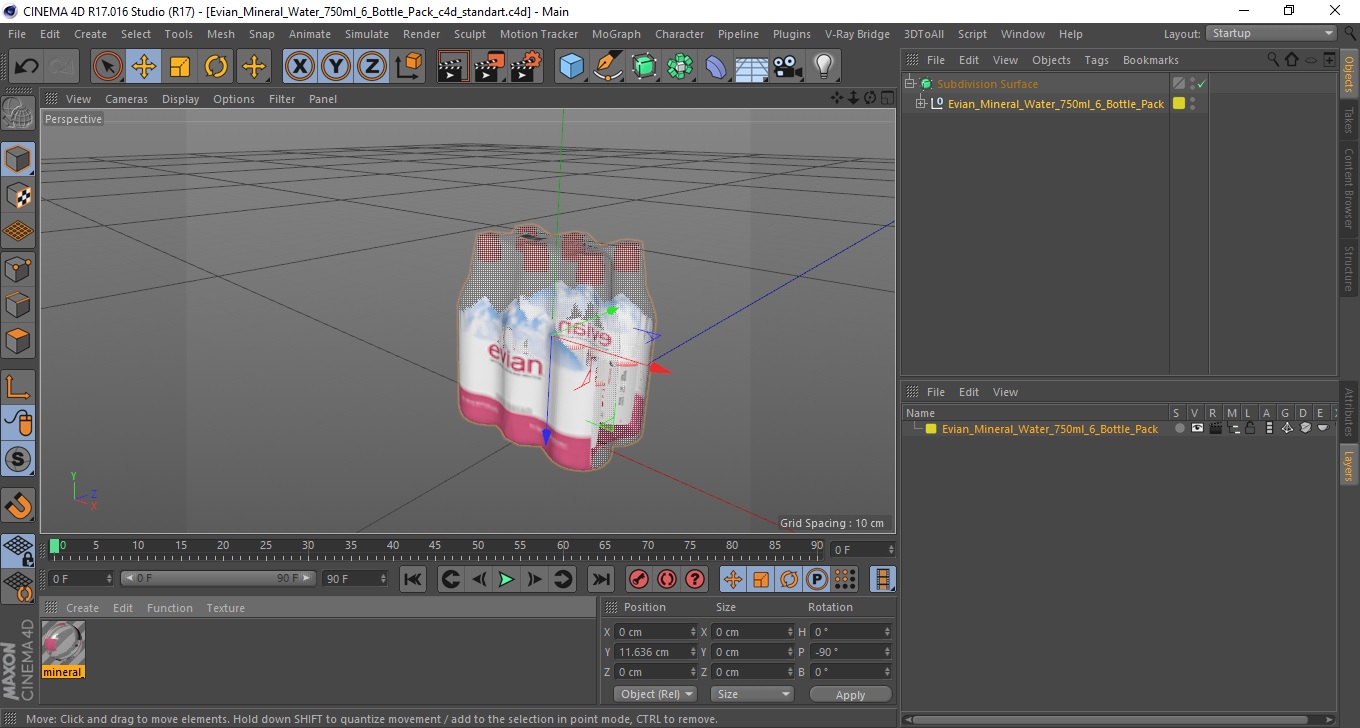This screenshot has height=728, width=1360.
Task: Open Layers manager View menu
Action: tap(1005, 392)
